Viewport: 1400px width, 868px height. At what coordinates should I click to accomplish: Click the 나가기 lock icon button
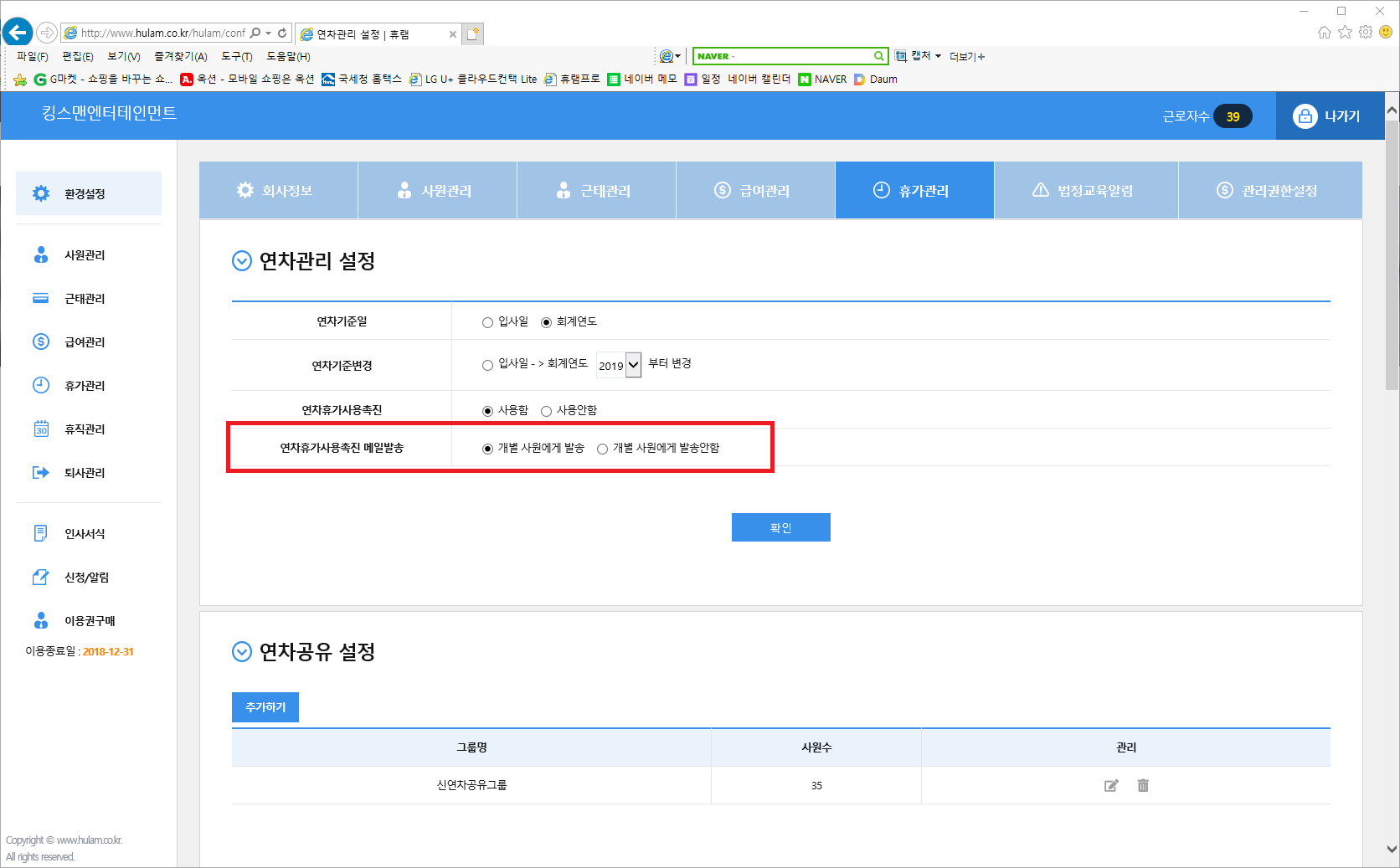click(1327, 116)
